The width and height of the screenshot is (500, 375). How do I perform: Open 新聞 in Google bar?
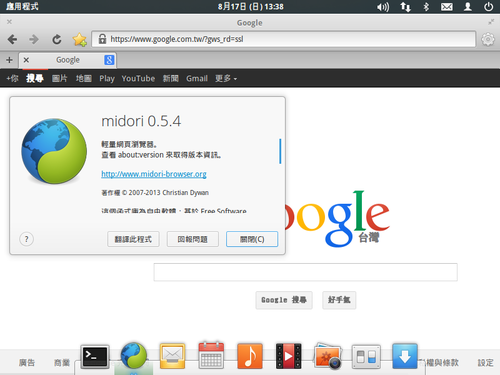pos(171,79)
